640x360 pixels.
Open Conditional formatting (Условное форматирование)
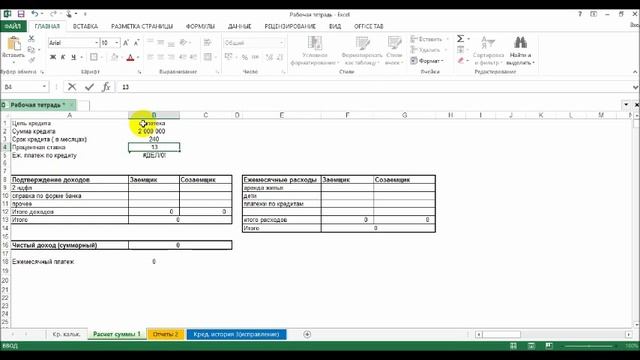pos(315,51)
